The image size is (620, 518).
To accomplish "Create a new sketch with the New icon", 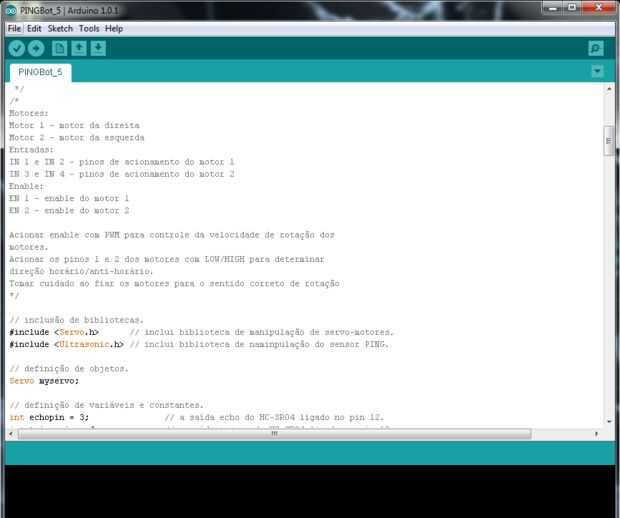I will (x=59, y=49).
